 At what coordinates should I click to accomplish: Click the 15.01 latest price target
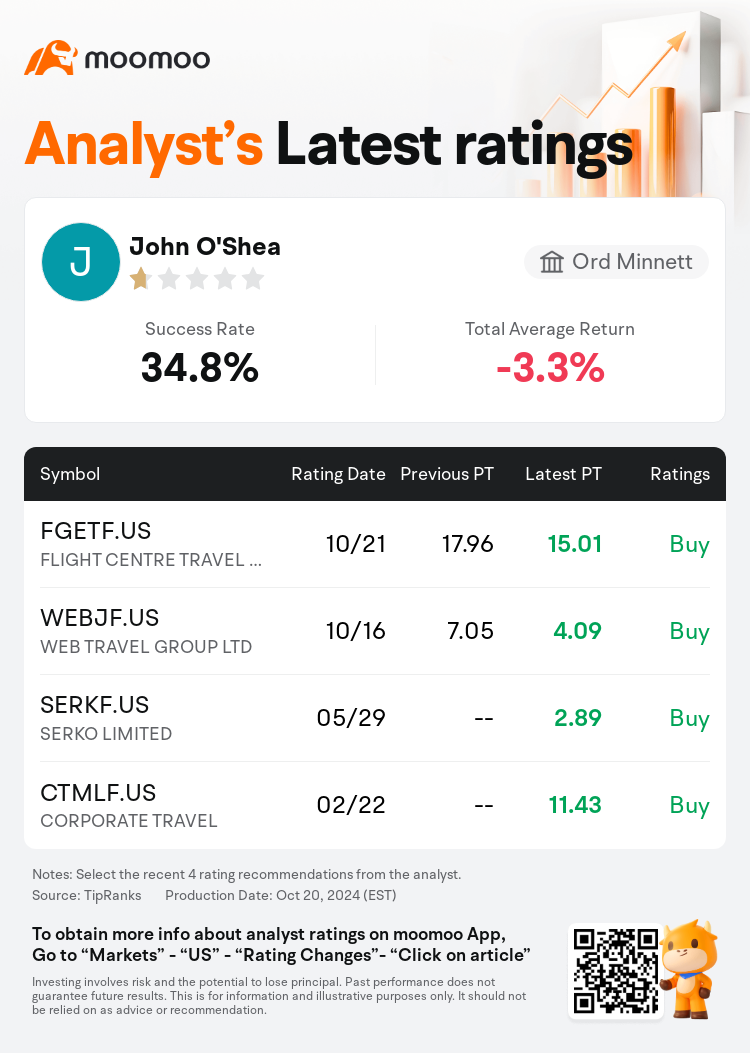tap(575, 544)
